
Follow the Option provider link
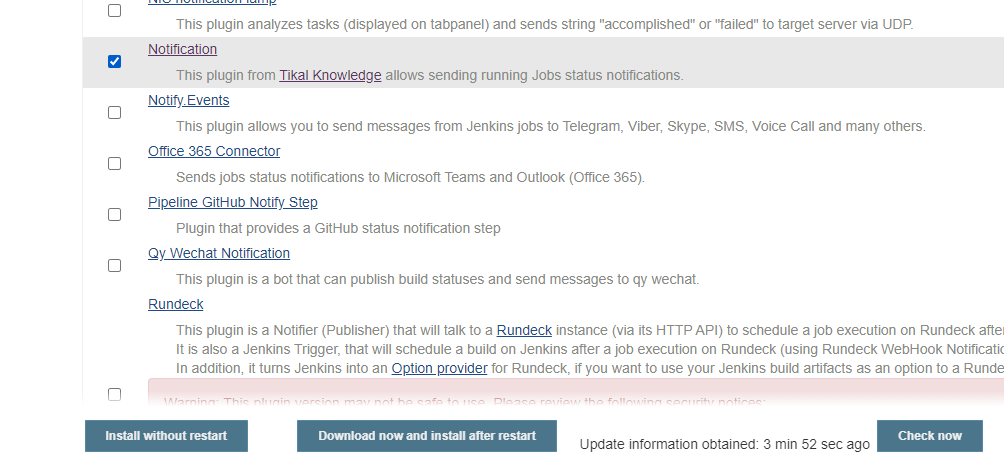click(439, 368)
